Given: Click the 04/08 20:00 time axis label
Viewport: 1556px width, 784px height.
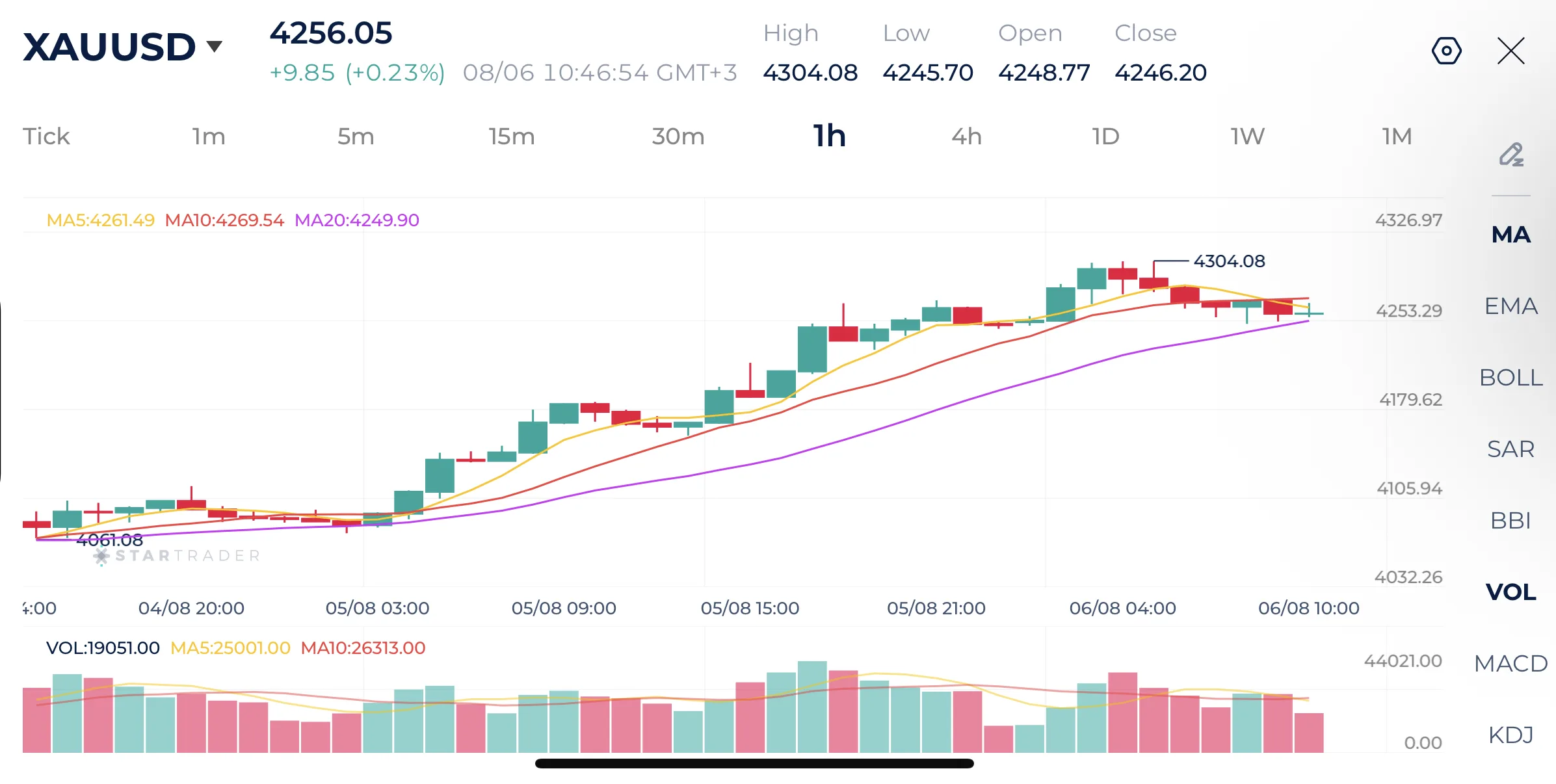Looking at the screenshot, I should [x=191, y=608].
